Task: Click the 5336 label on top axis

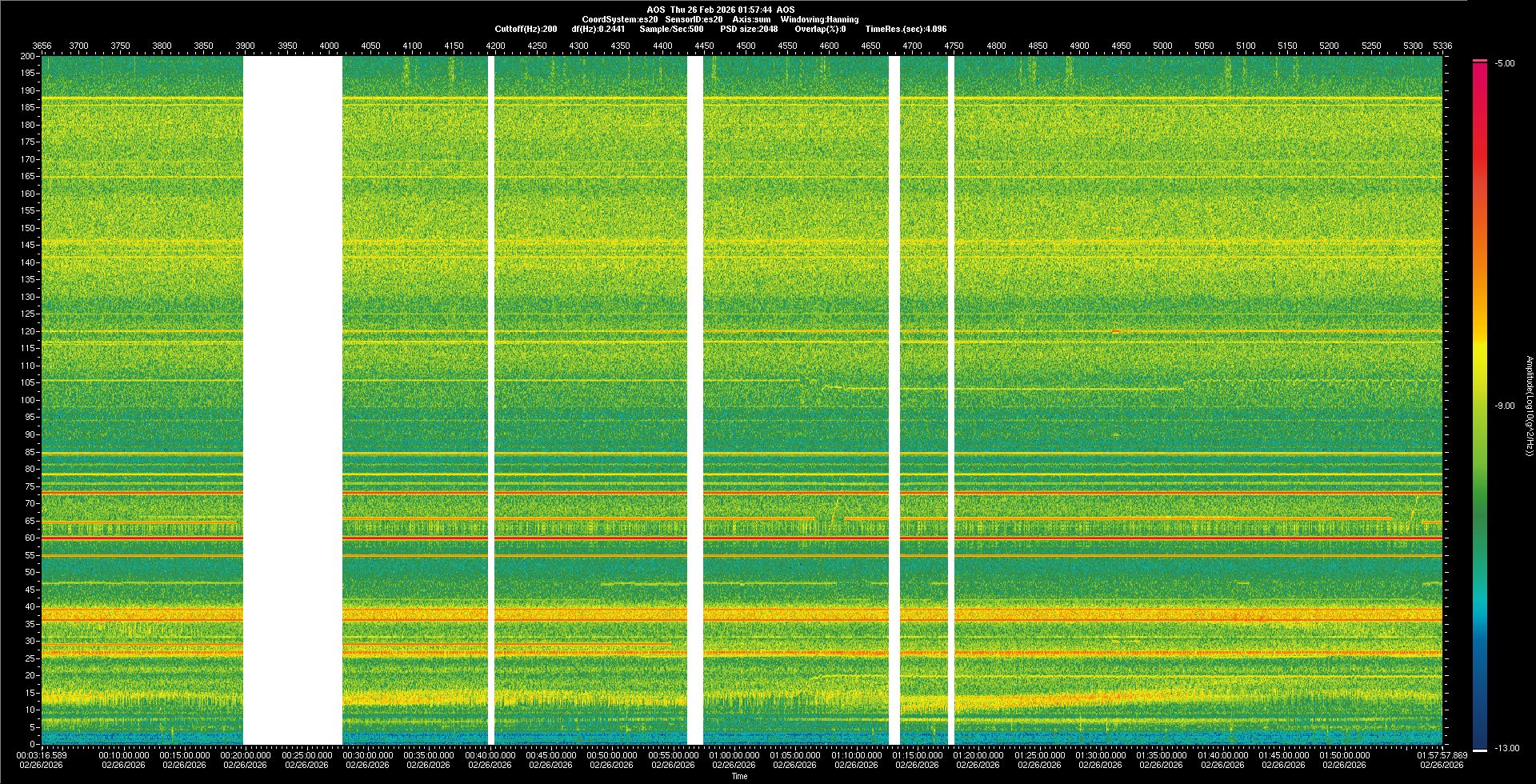Action: 1442,46
